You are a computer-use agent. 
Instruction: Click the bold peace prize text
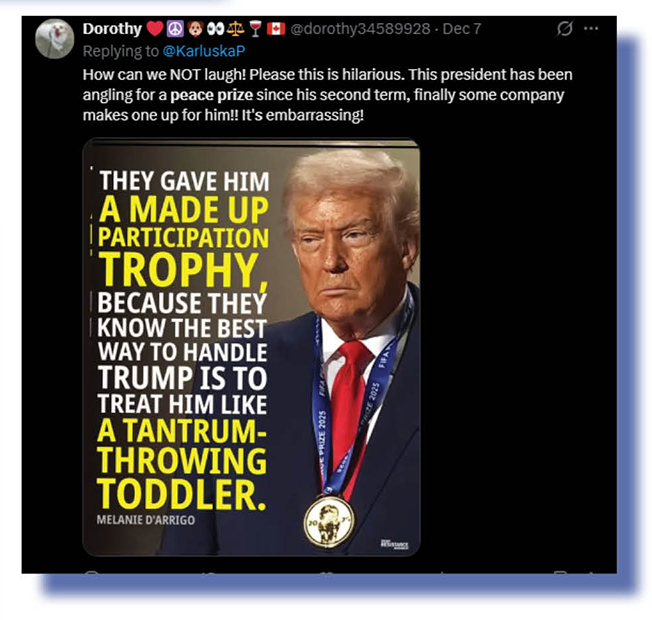tap(211, 95)
